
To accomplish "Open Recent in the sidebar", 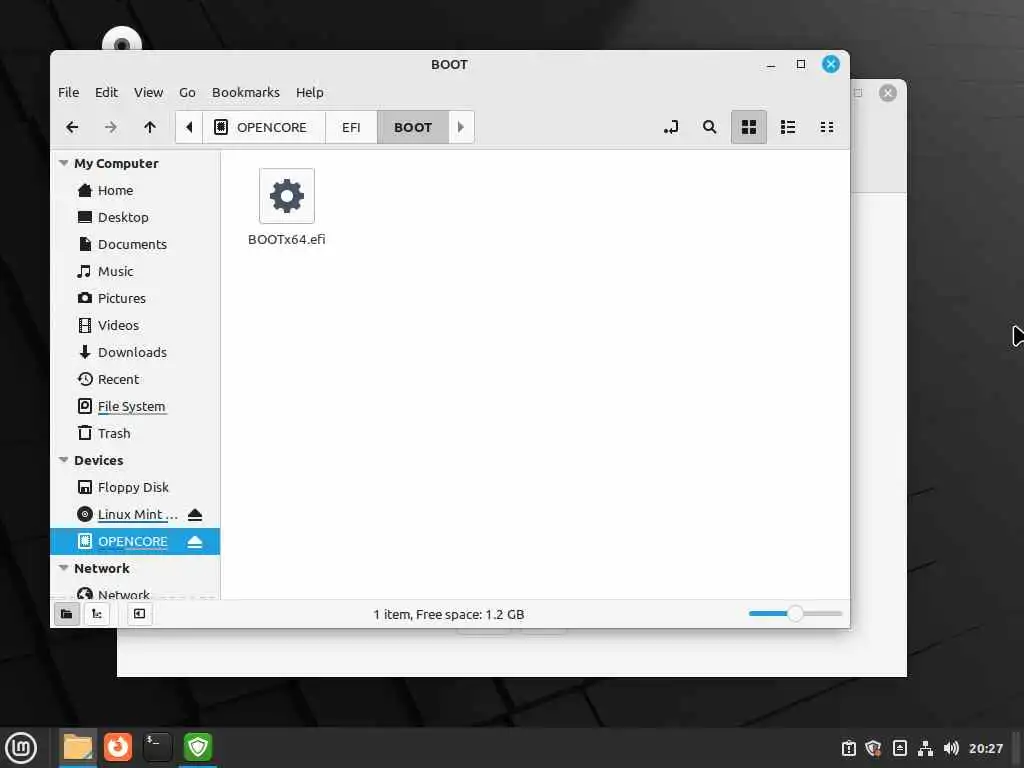I will (135, 379).
